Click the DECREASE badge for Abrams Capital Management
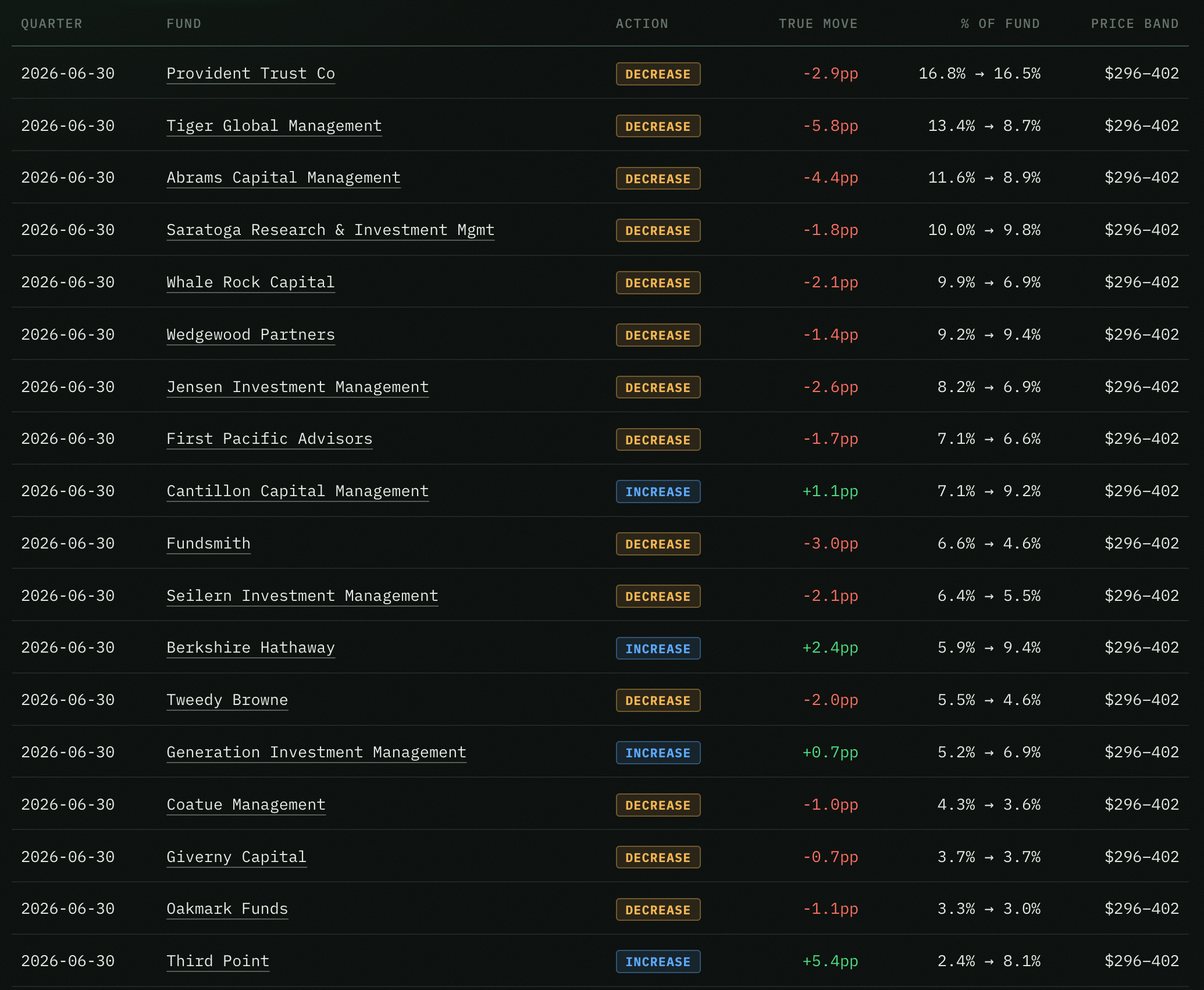 (x=658, y=178)
